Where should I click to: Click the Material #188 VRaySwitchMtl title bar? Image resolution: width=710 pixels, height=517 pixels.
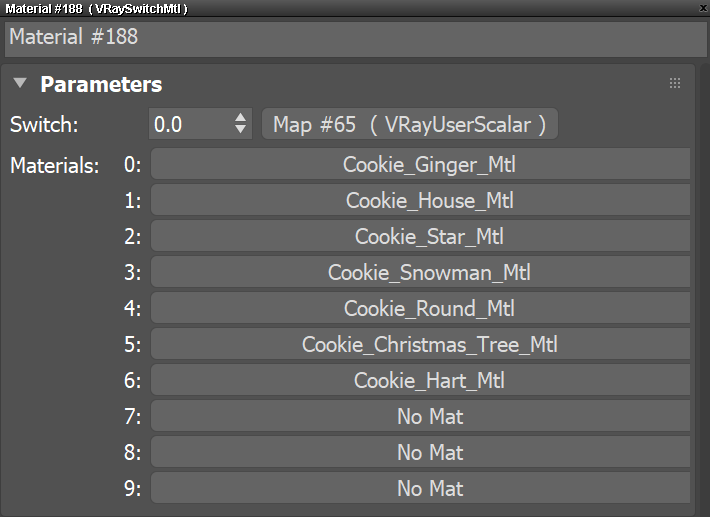300,8
